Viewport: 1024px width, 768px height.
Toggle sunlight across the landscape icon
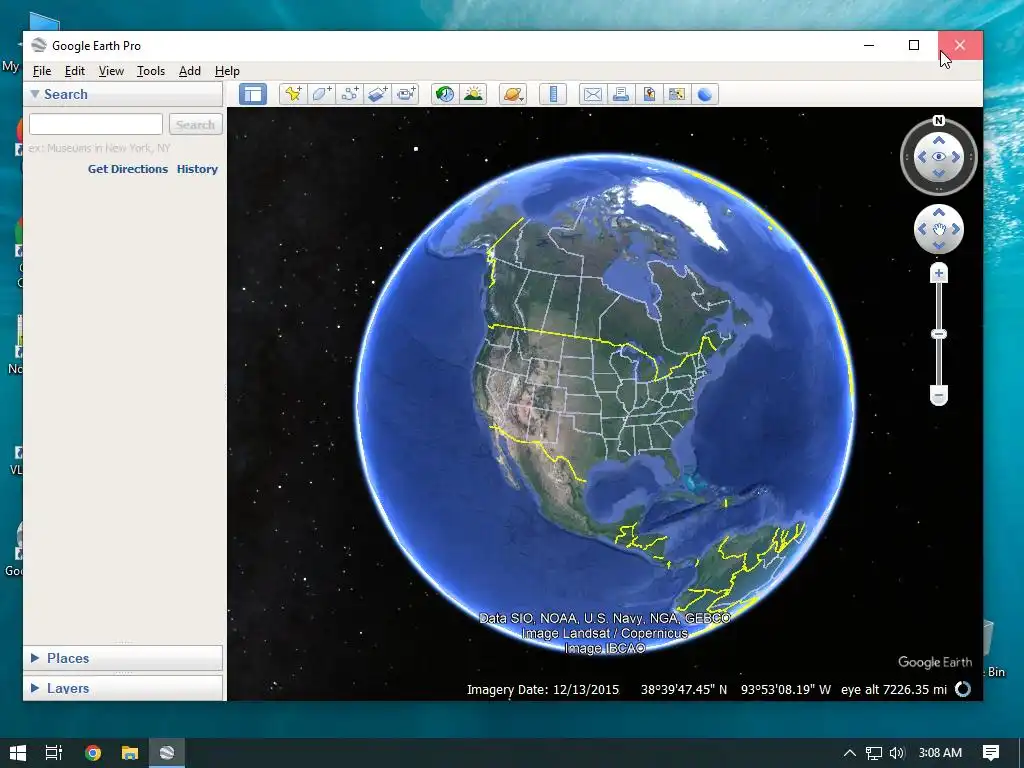[473, 94]
